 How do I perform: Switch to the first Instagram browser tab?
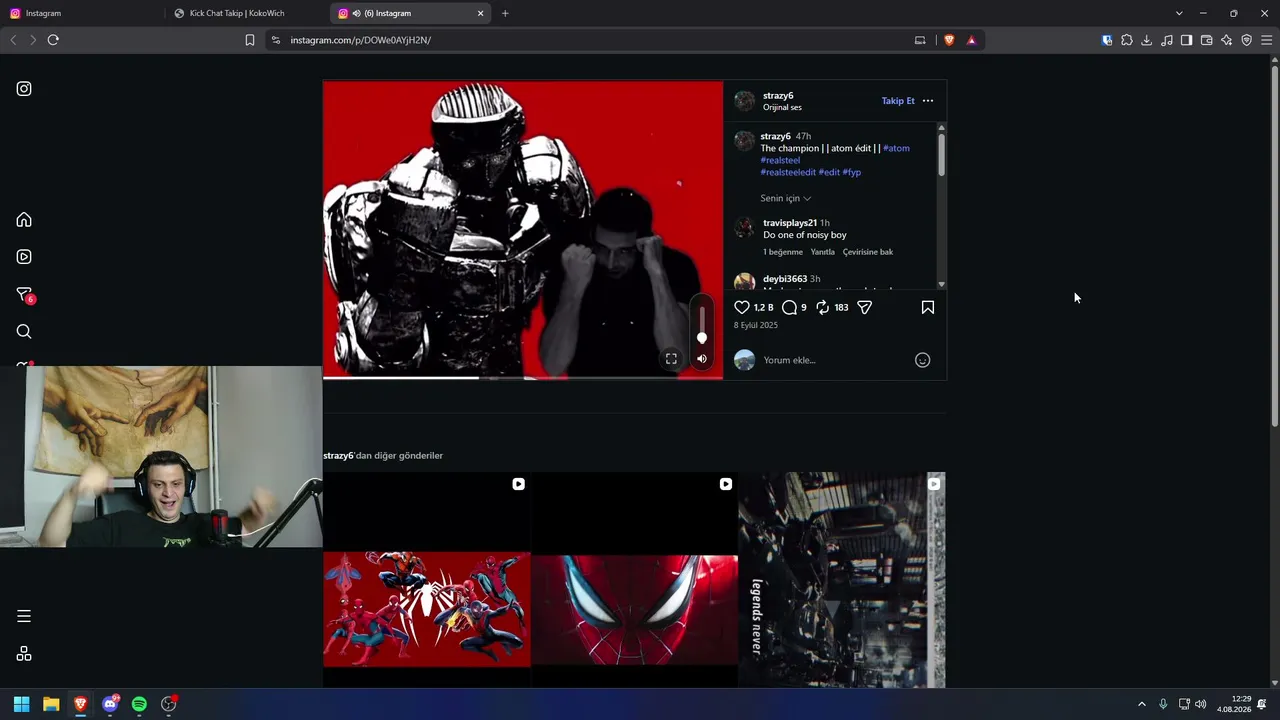[82, 13]
